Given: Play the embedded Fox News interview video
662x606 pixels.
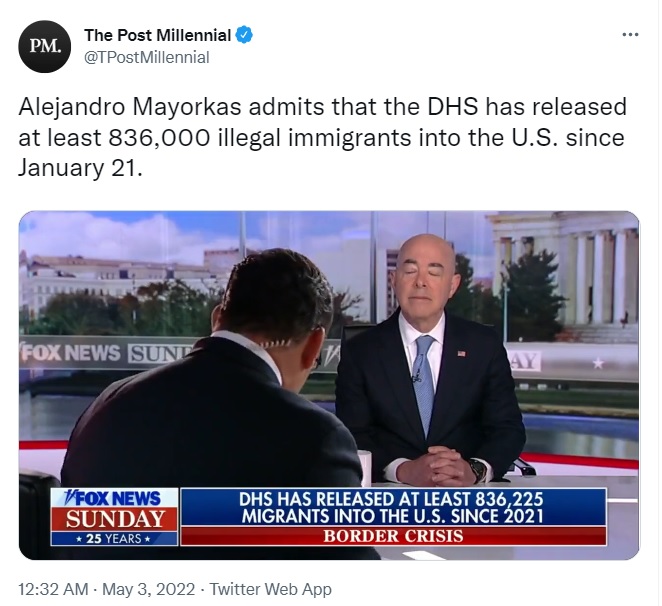Looking at the screenshot, I should tap(329, 385).
